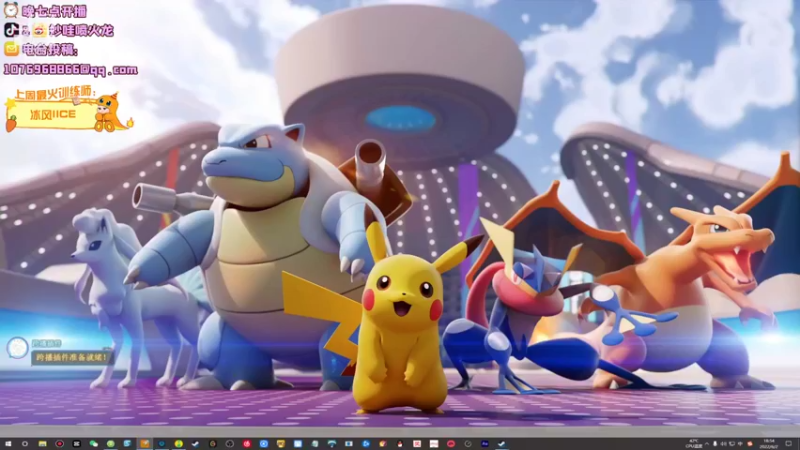Open the yellow badge icon on taskbar
The image size is (800, 450).
pyautogui.click(x=281, y=444)
